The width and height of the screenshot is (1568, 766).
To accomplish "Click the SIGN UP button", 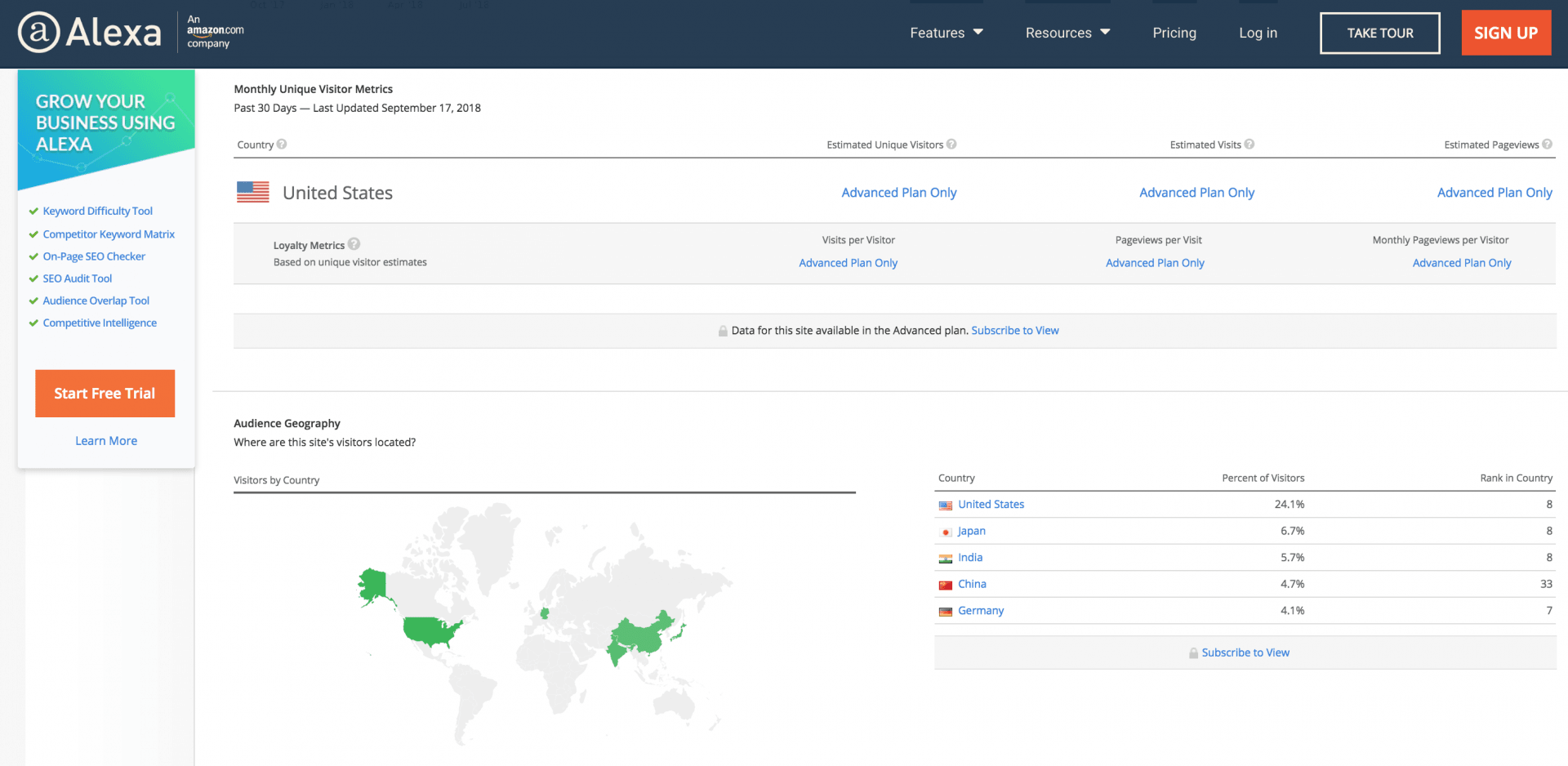I will click(1506, 33).
